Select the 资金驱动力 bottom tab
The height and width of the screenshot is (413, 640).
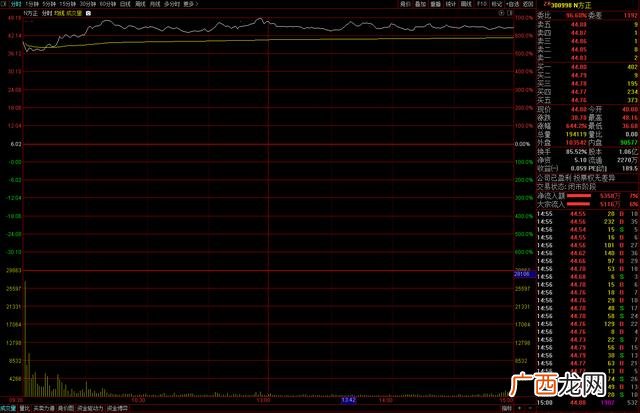(90, 409)
